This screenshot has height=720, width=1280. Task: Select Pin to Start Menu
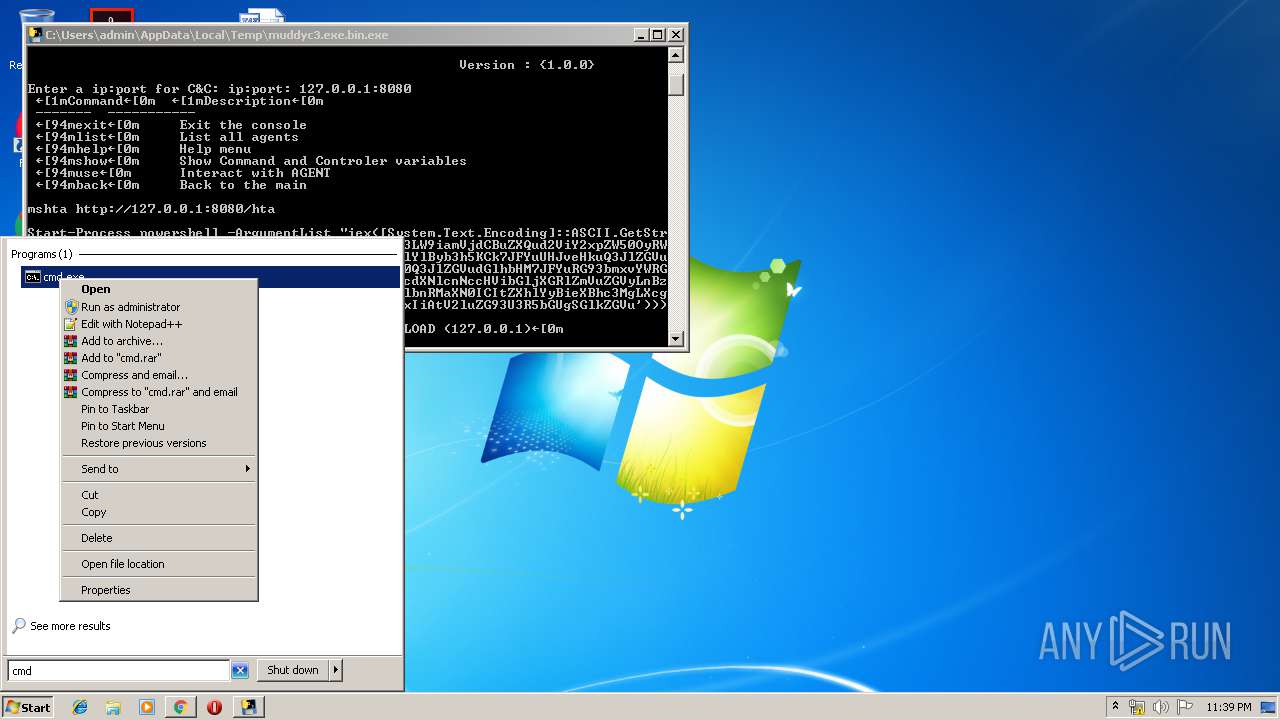(x=159, y=426)
